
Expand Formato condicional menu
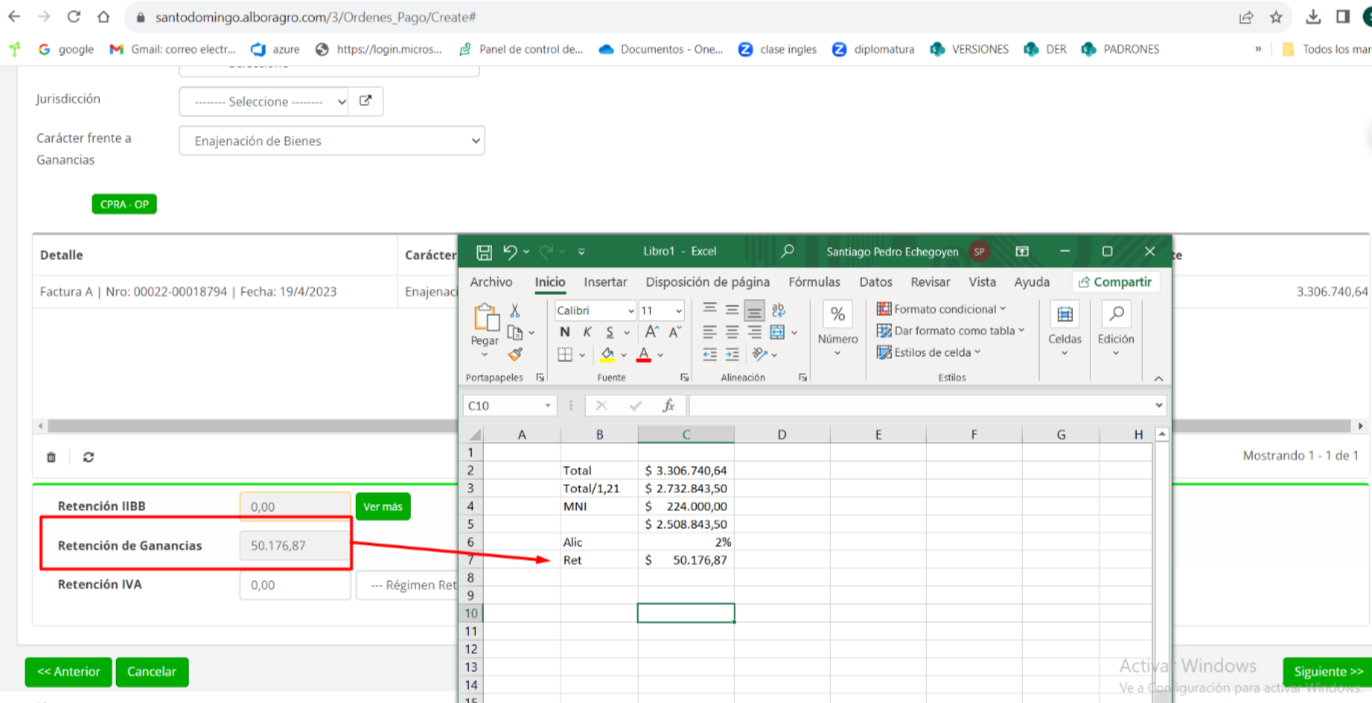[x=942, y=309]
